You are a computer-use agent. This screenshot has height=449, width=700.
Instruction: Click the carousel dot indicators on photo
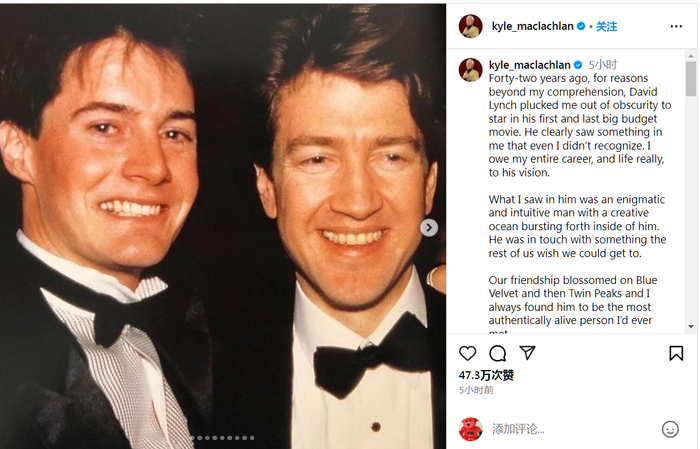tap(223, 438)
